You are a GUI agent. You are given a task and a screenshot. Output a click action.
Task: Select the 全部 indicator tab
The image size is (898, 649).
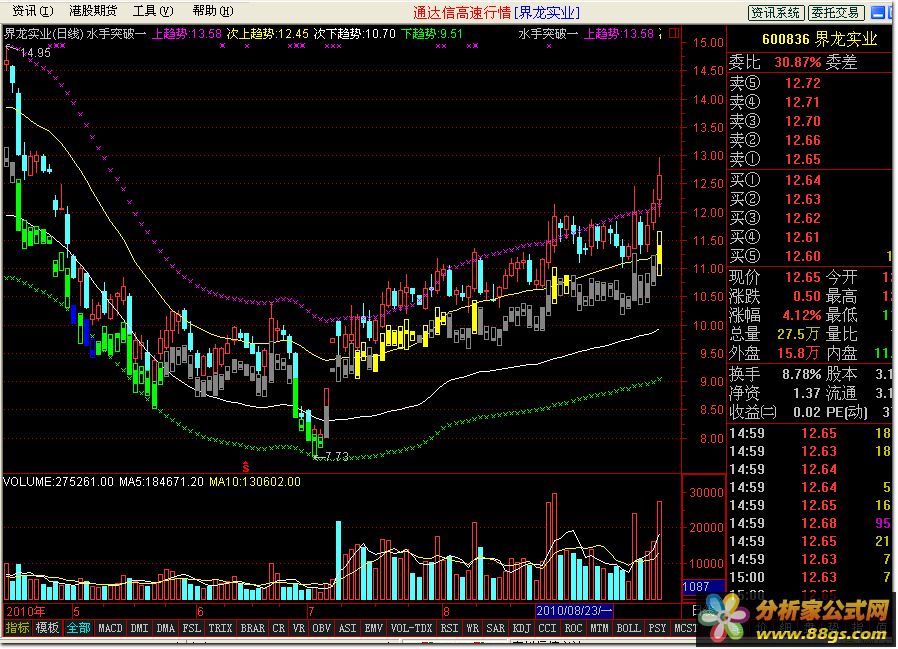[78, 628]
